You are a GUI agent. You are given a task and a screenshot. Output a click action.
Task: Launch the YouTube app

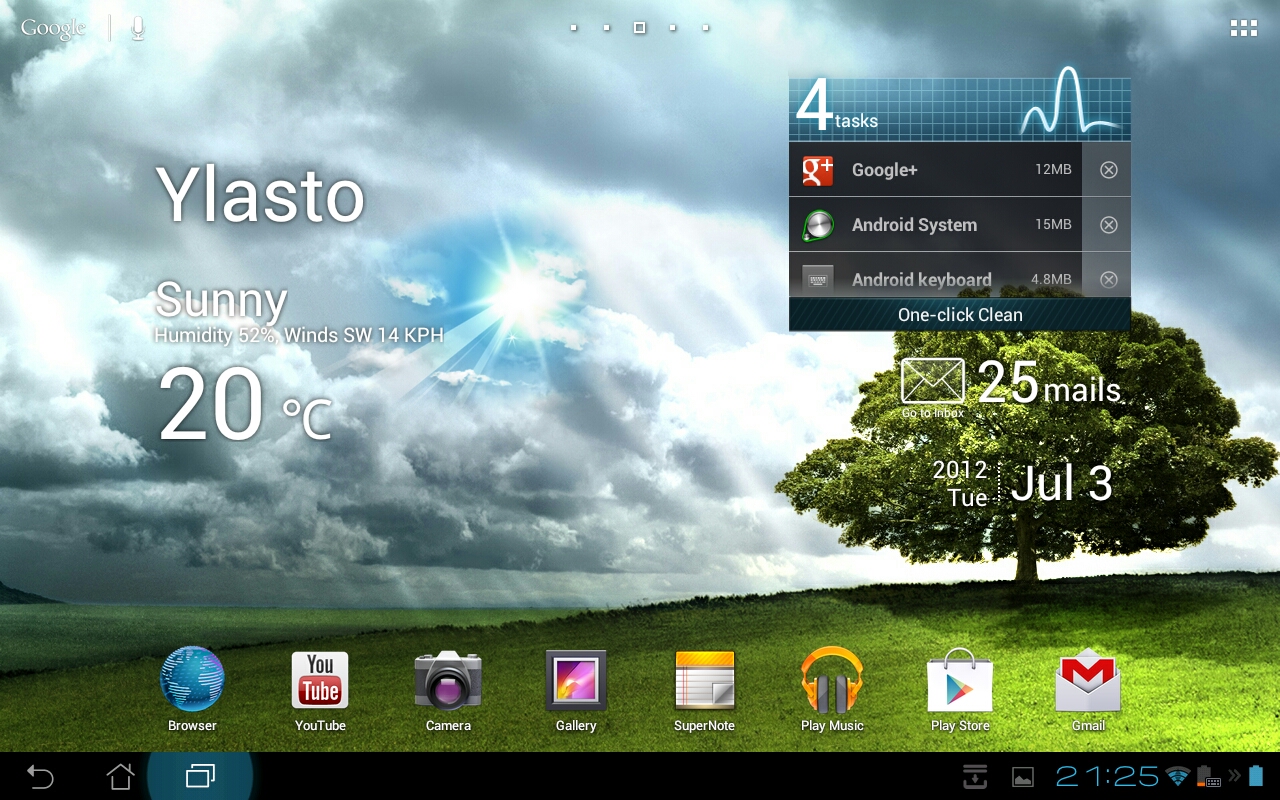pyautogui.click(x=320, y=689)
